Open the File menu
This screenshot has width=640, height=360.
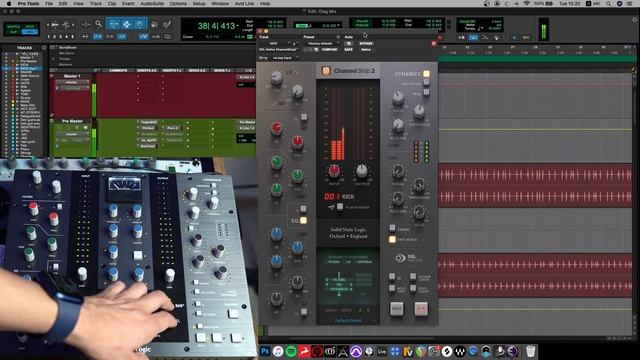coord(49,3)
